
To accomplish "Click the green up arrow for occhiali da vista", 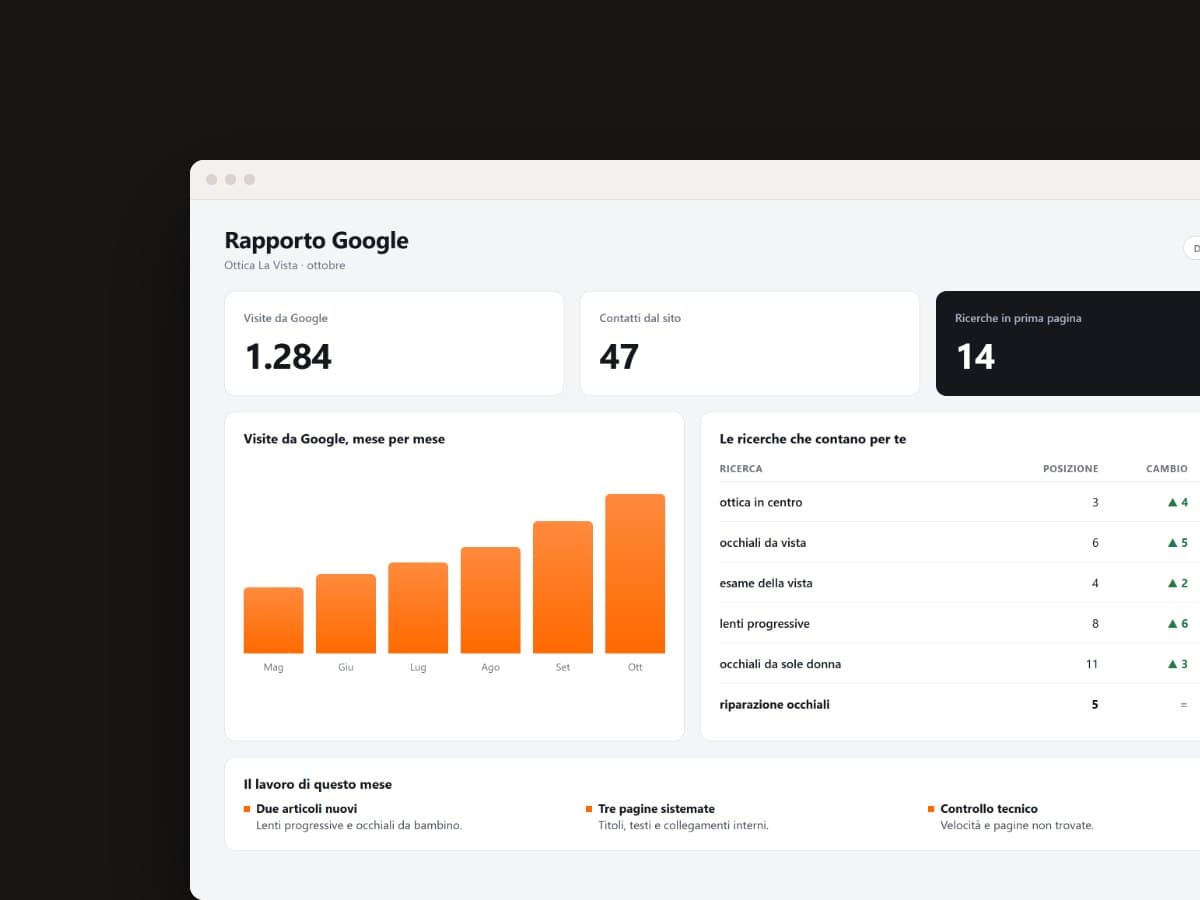I will tap(1173, 543).
